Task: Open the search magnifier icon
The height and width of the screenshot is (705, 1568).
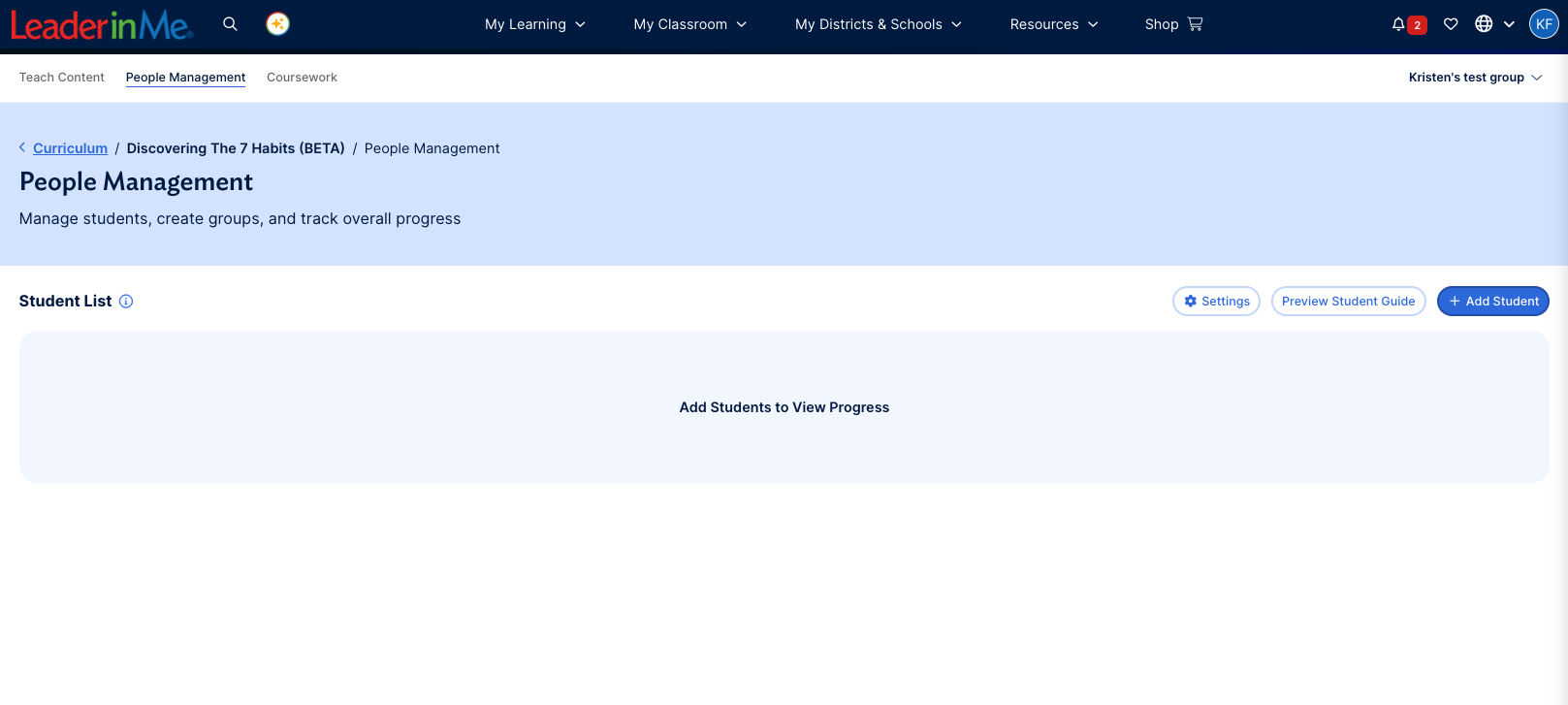Action: tap(230, 24)
